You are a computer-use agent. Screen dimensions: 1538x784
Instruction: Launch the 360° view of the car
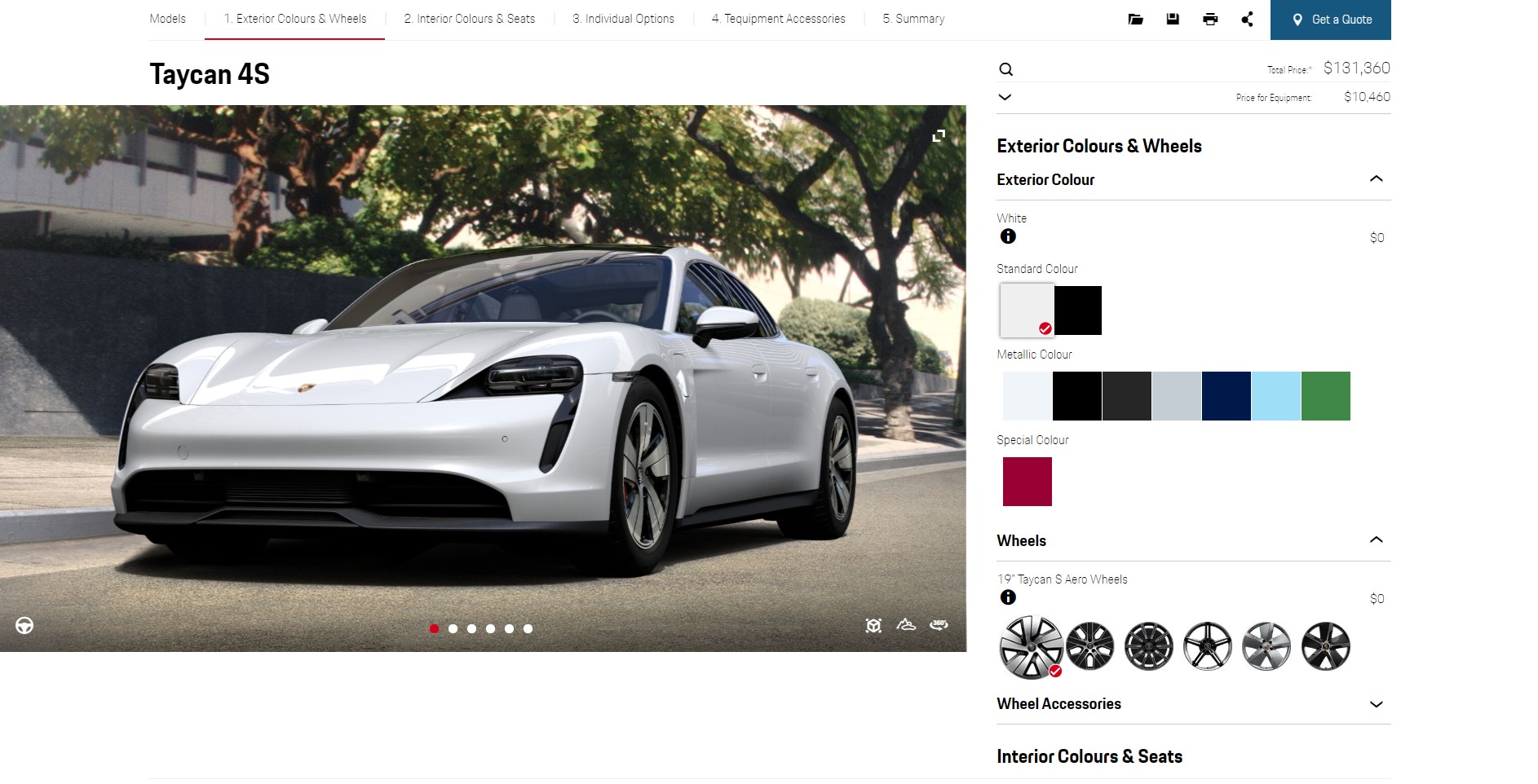click(x=939, y=625)
